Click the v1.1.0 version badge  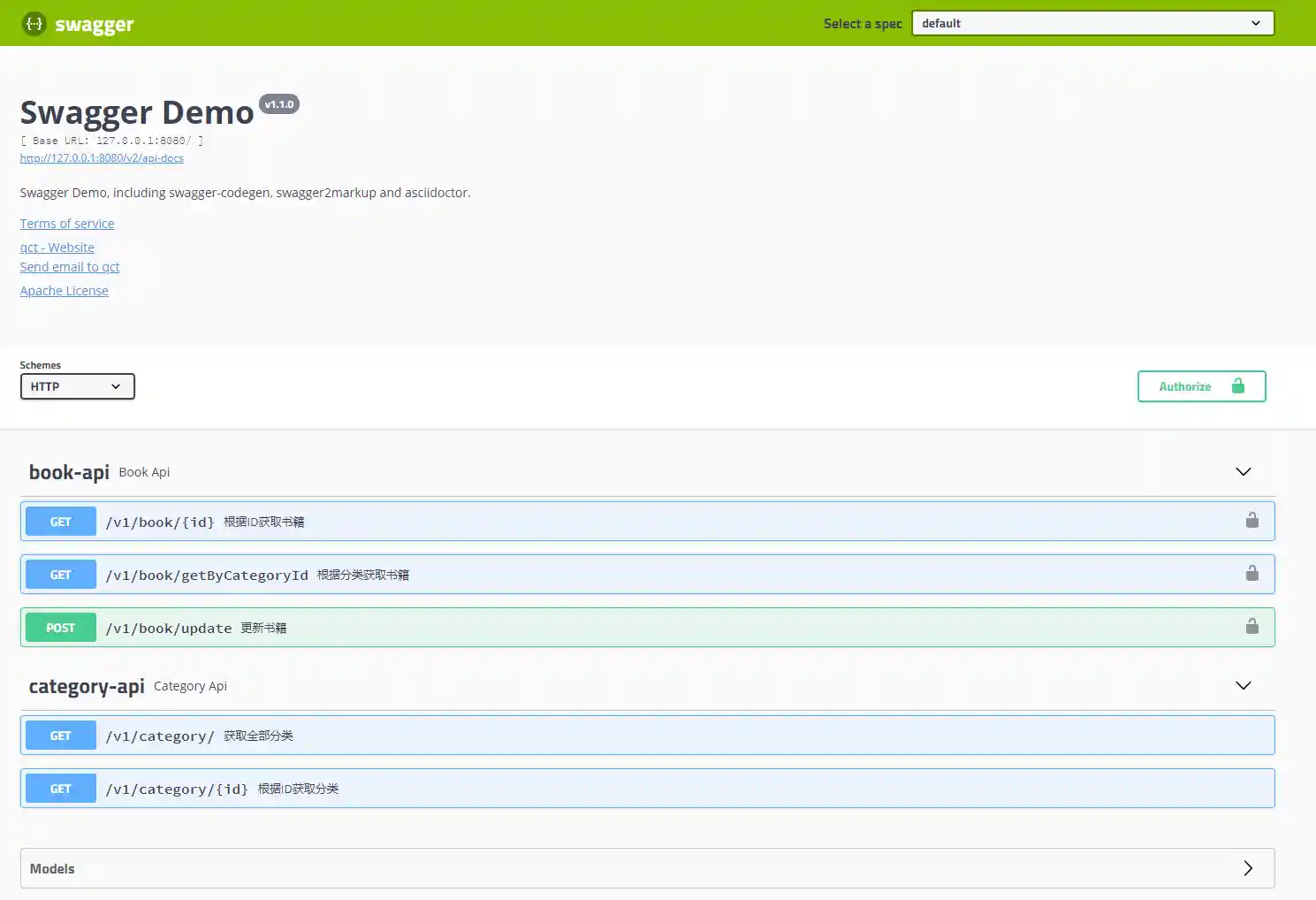pos(279,104)
